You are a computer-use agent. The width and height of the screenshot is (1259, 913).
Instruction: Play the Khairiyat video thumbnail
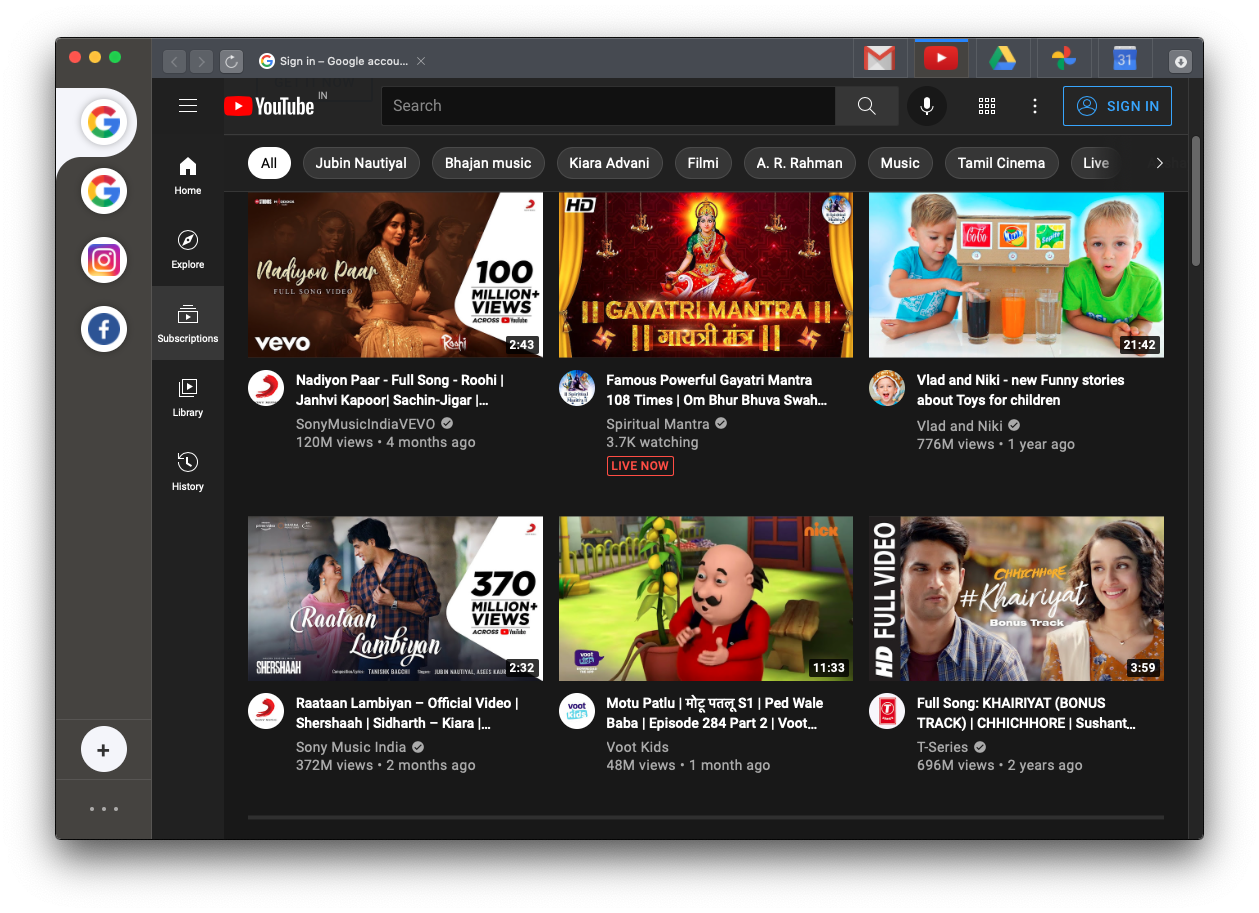click(x=1016, y=598)
